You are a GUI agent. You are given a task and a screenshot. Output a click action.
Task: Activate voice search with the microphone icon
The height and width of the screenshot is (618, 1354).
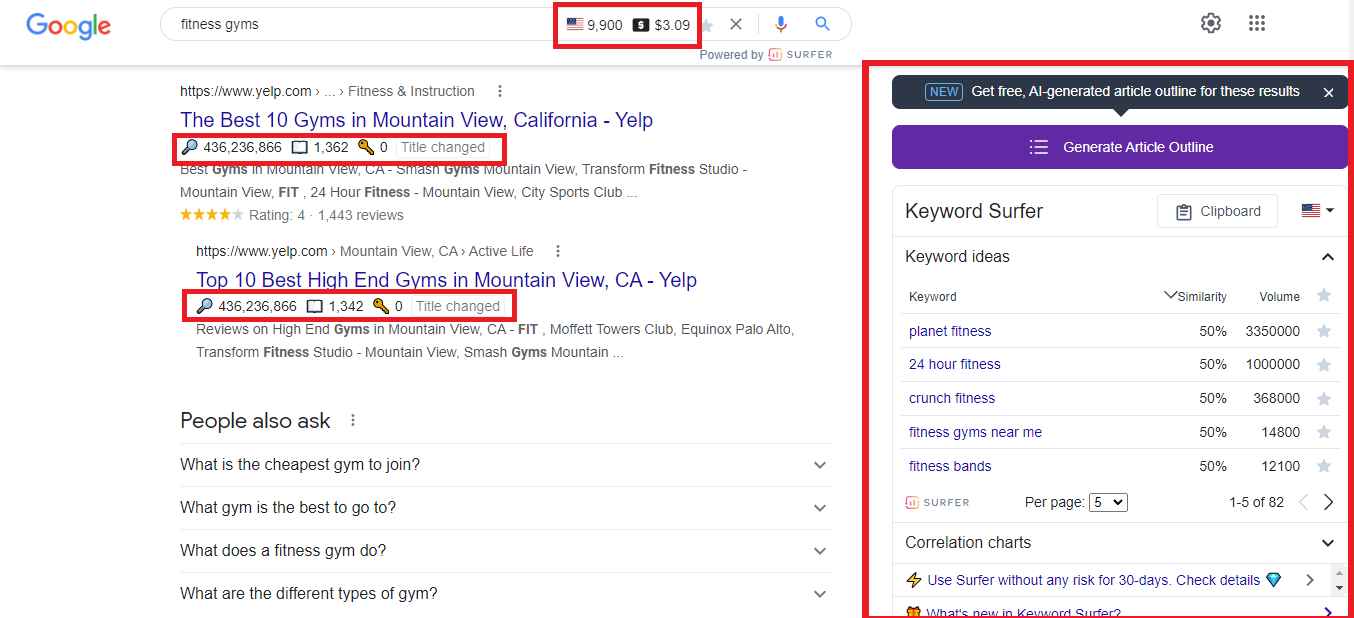coord(781,23)
